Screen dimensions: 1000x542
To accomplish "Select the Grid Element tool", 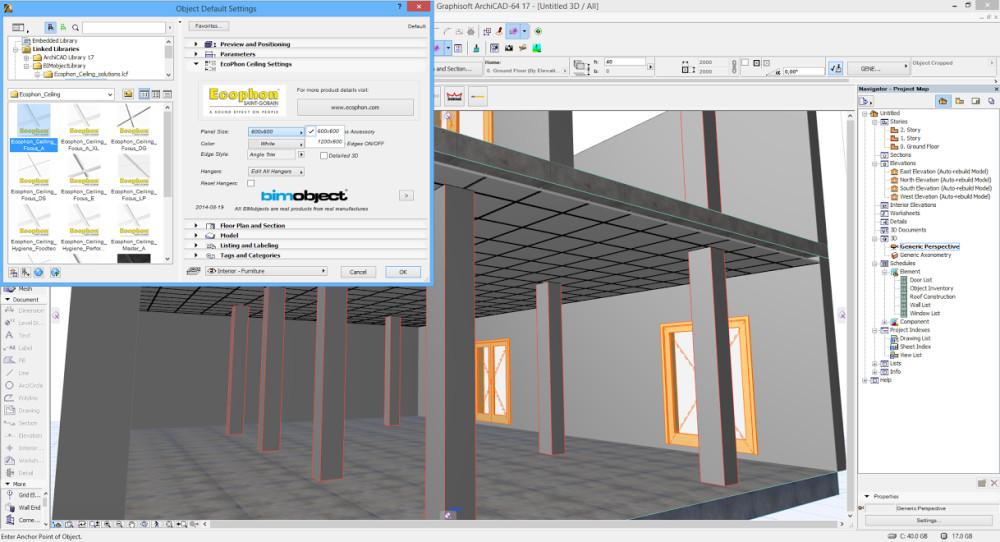I will (23, 495).
